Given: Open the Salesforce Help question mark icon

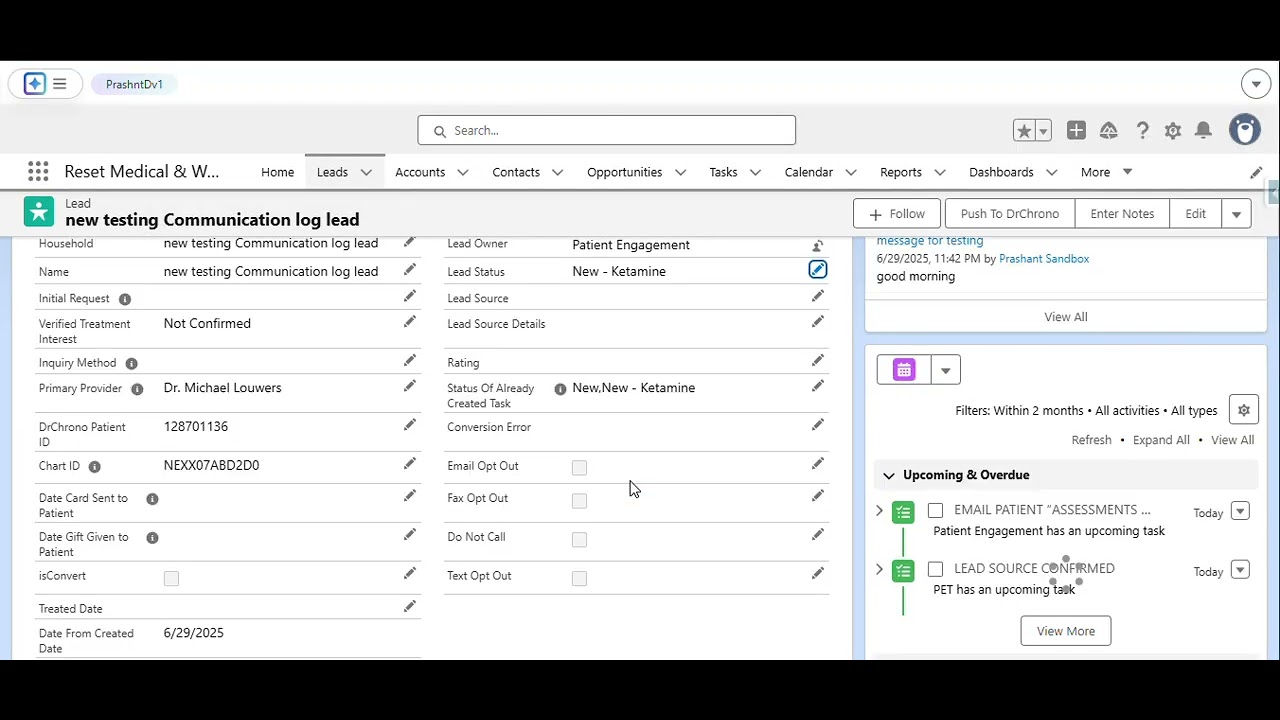Looking at the screenshot, I should coord(1142,131).
